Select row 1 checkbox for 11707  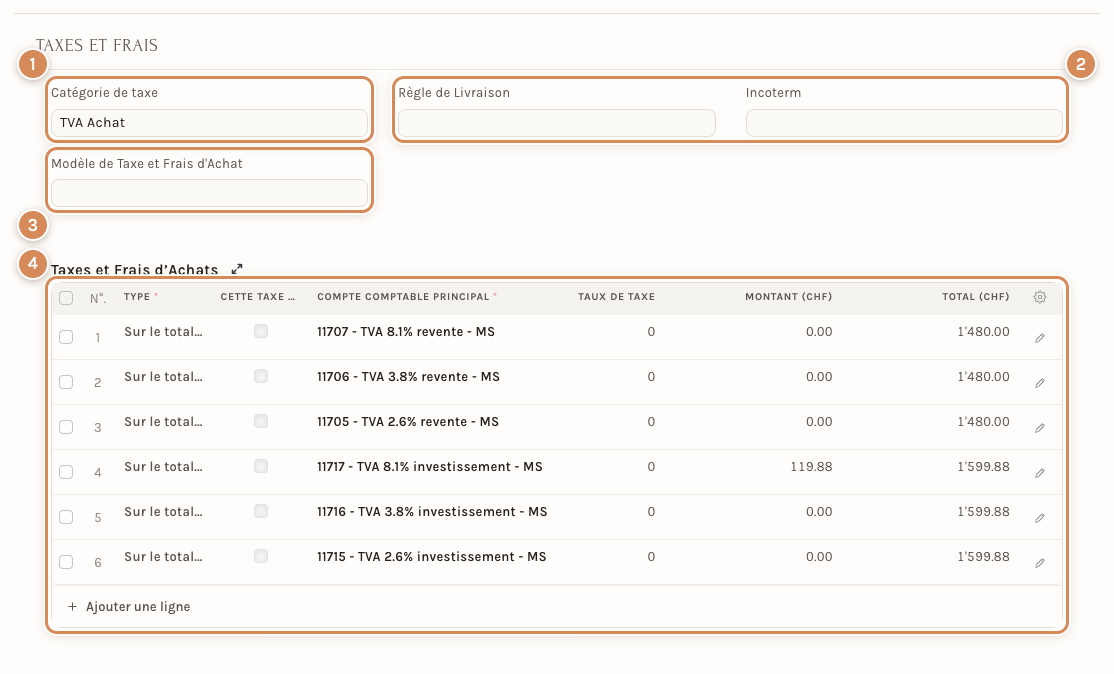pos(66,337)
